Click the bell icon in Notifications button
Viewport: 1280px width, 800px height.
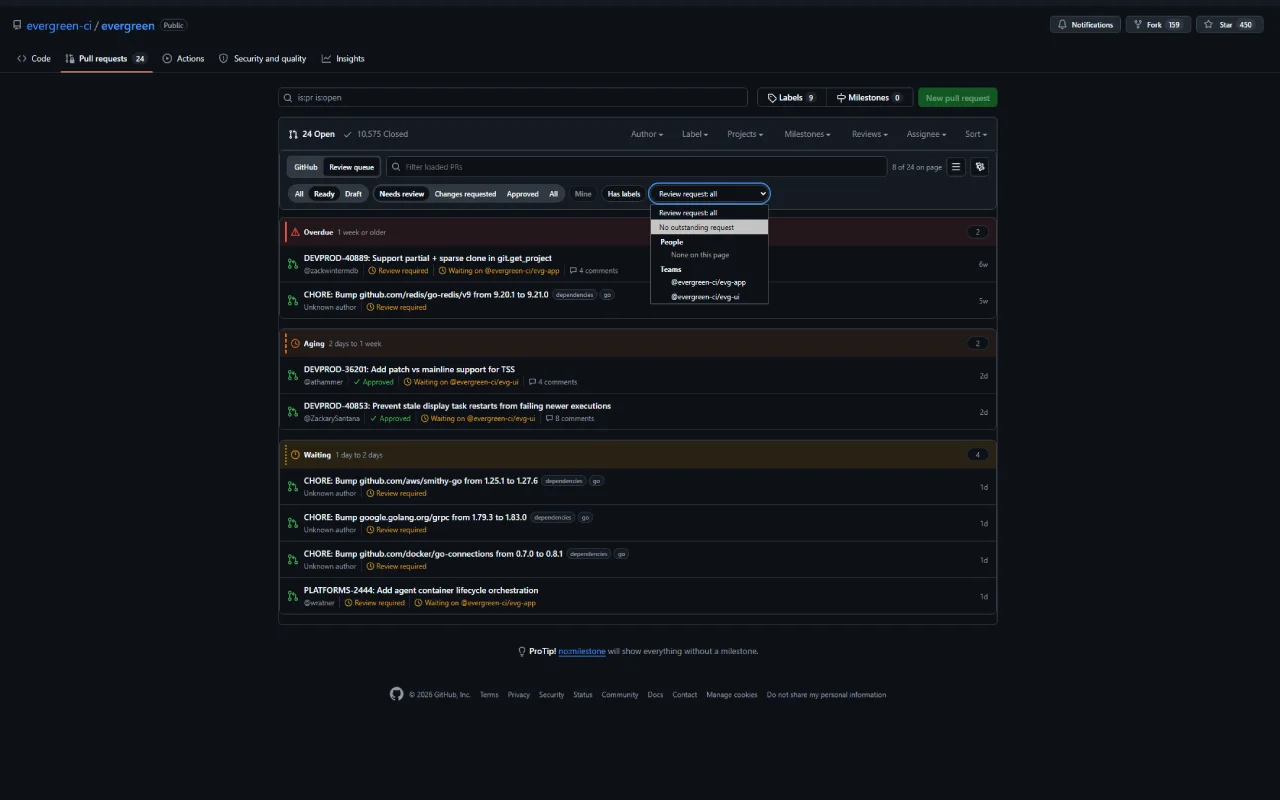coord(1062,25)
